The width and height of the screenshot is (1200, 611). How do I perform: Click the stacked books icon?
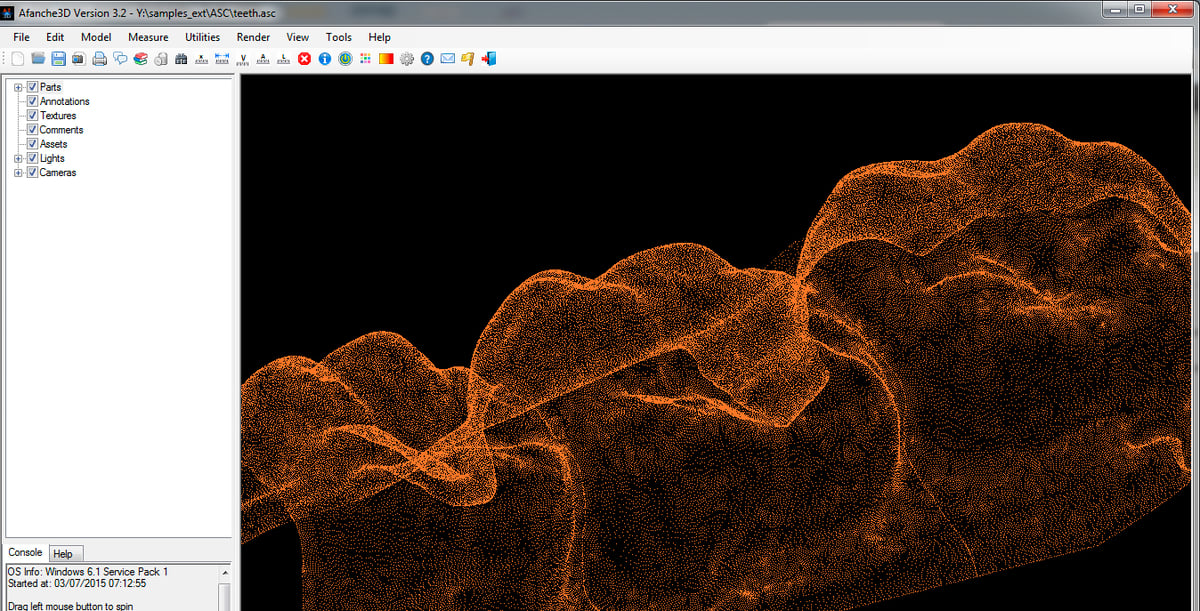click(x=140, y=59)
